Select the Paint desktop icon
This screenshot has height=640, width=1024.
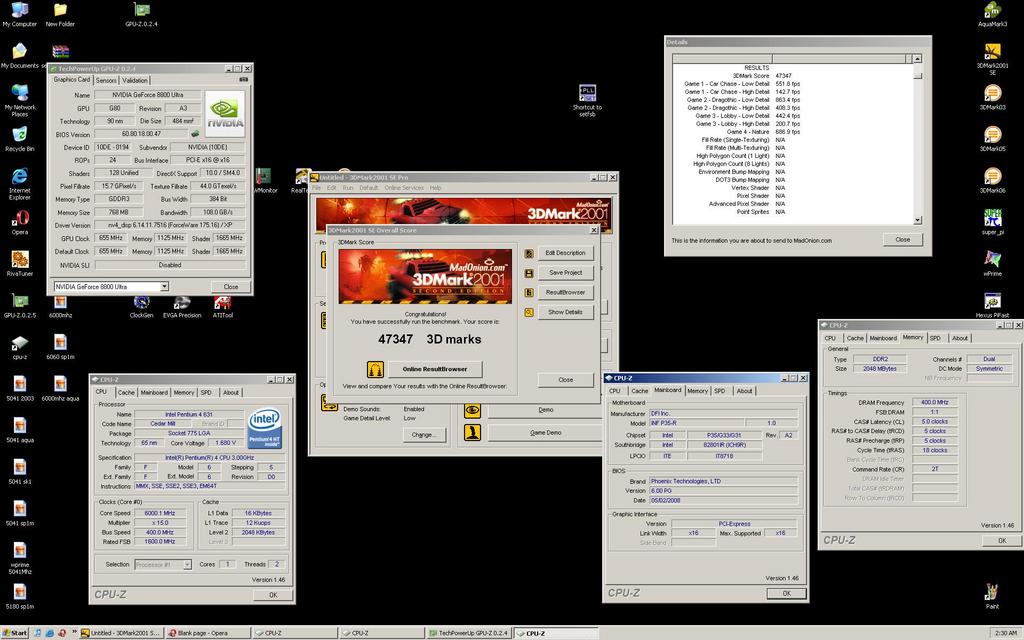click(992, 596)
